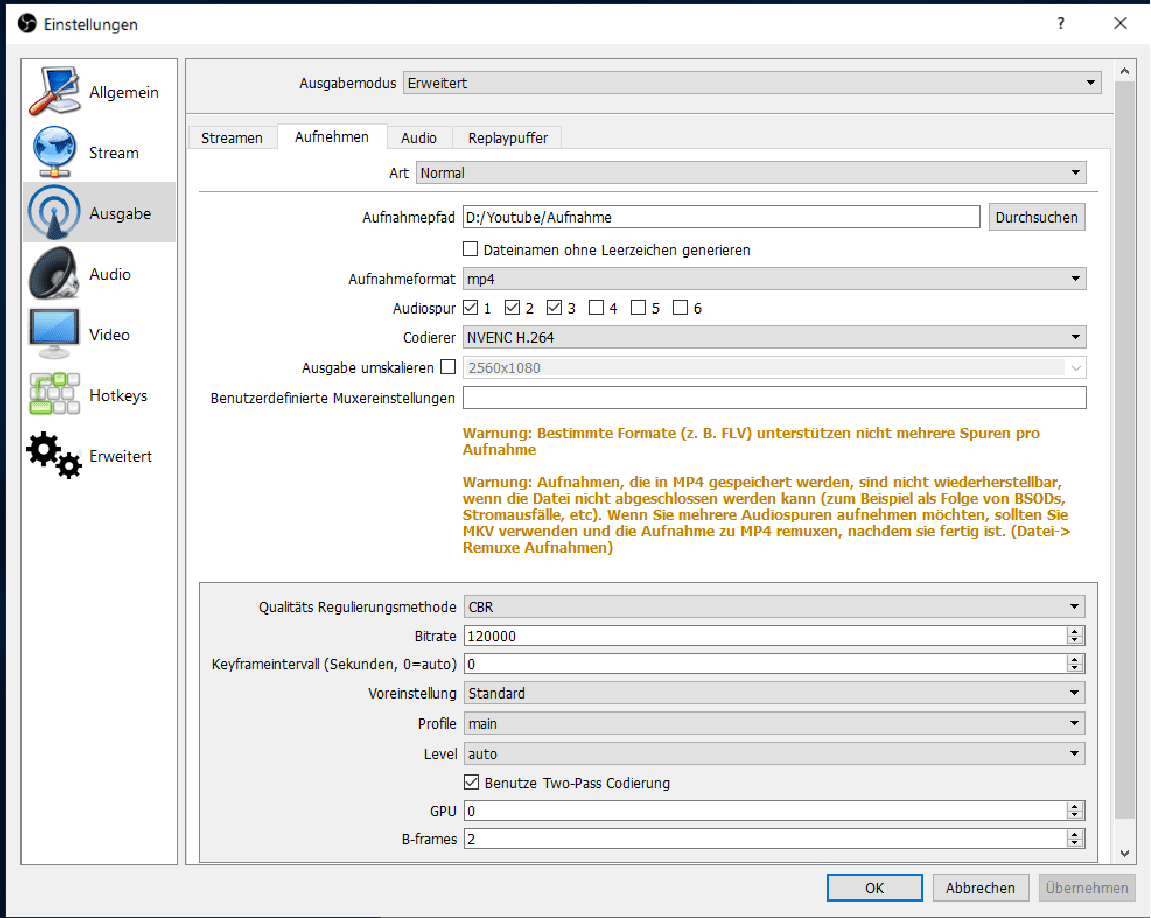The image size is (1151, 918).
Task: Decrease Keyframeintervall with down arrow
Action: click(x=1075, y=669)
